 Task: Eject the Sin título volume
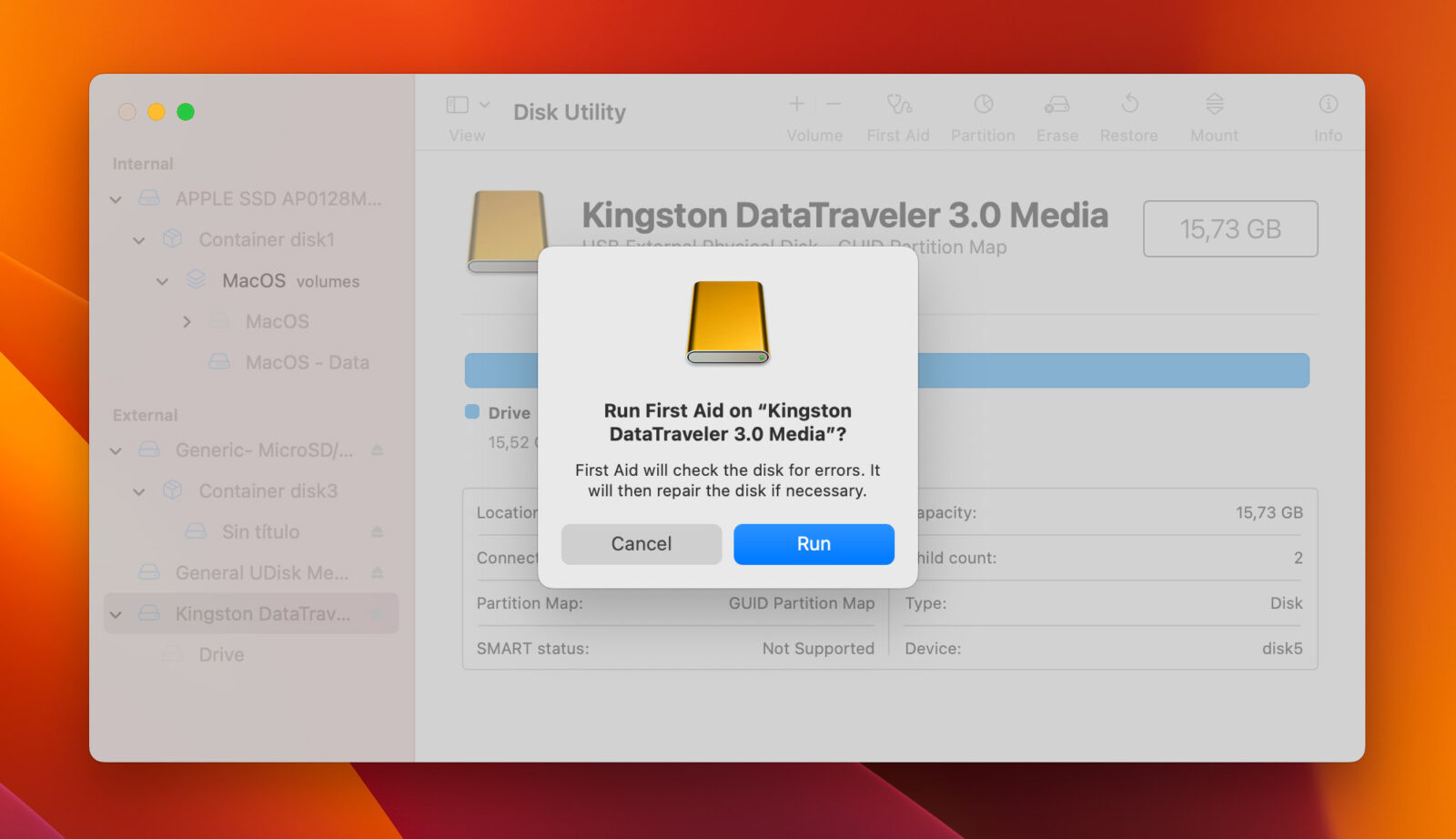click(379, 531)
